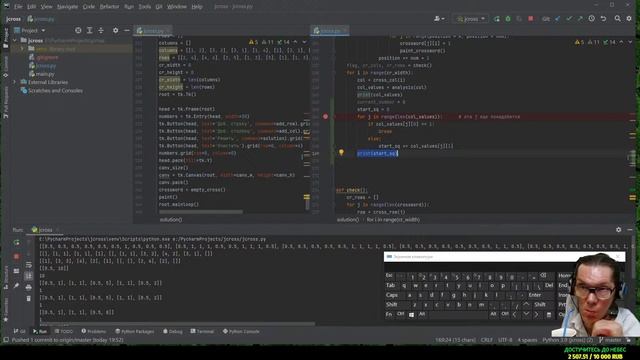Open the Project view dropdown
The width and height of the screenshot is (640, 360).
pos(30,31)
